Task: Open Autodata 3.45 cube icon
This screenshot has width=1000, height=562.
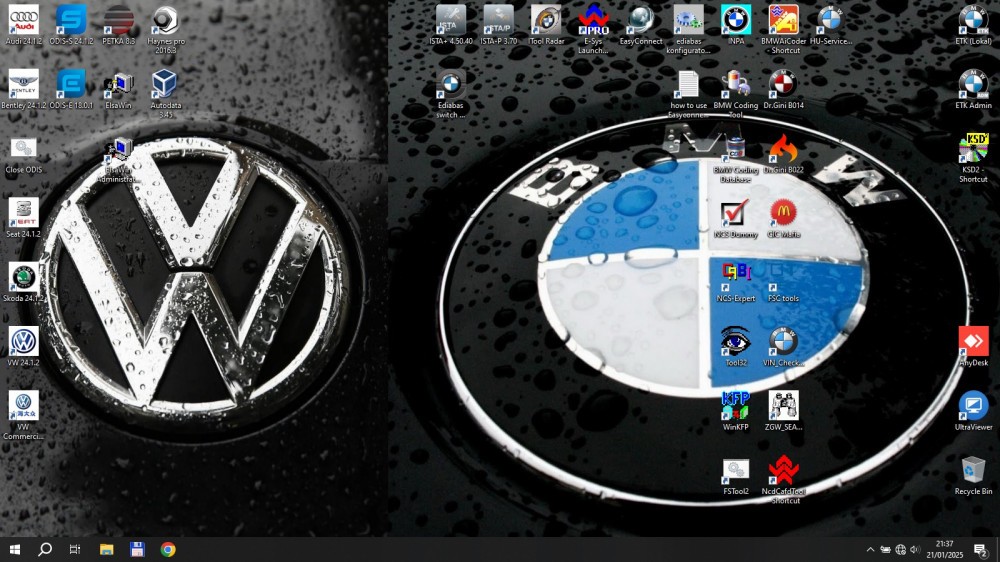Action: tap(166, 93)
